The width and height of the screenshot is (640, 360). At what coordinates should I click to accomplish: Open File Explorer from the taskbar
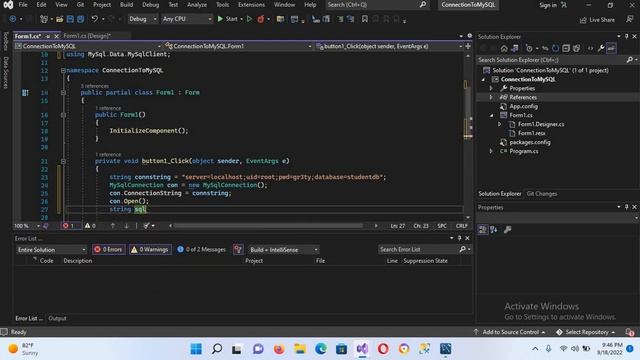tap(300, 349)
